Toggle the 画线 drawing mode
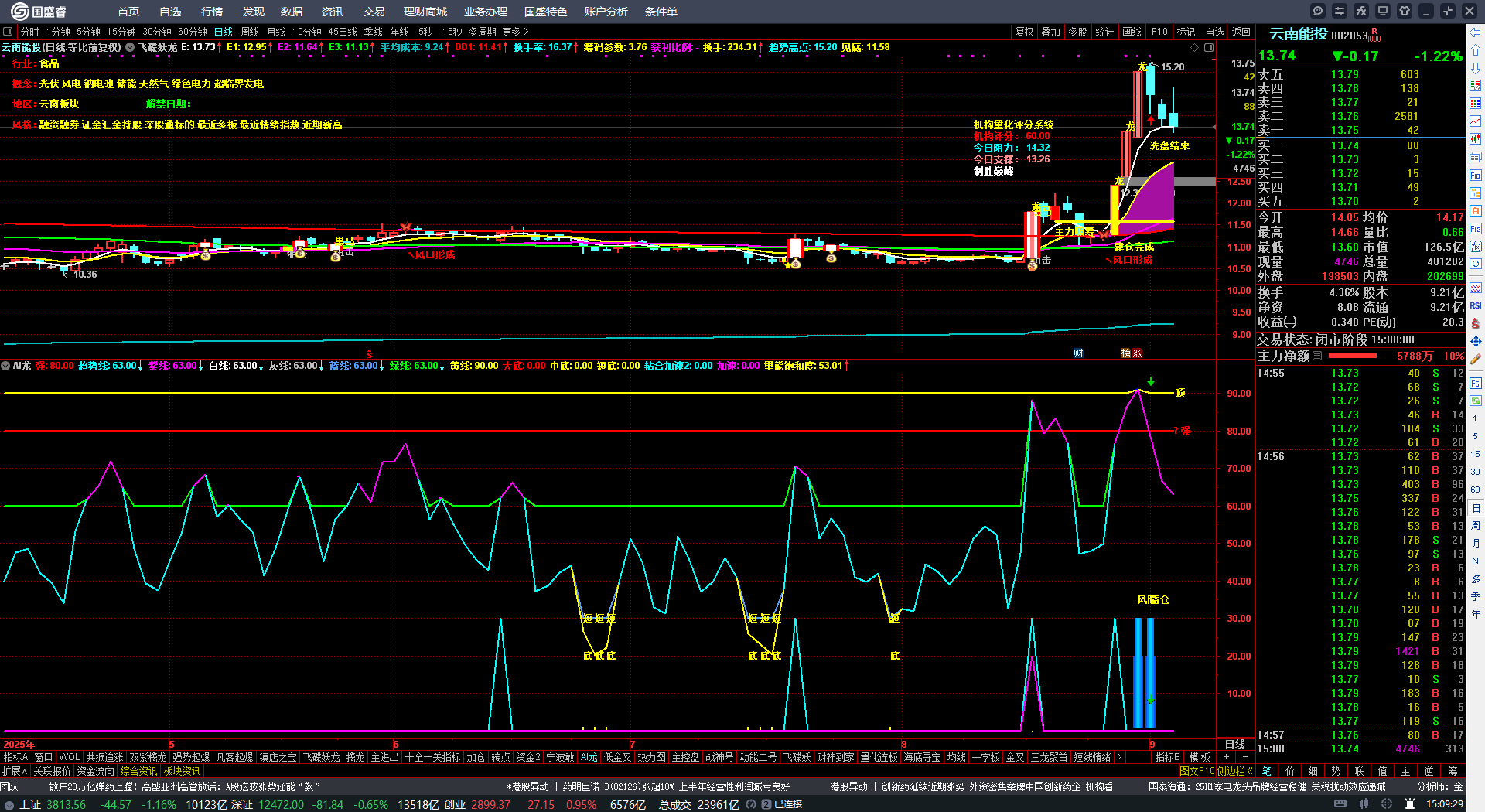Viewport: 1485px width, 812px height. (1132, 32)
